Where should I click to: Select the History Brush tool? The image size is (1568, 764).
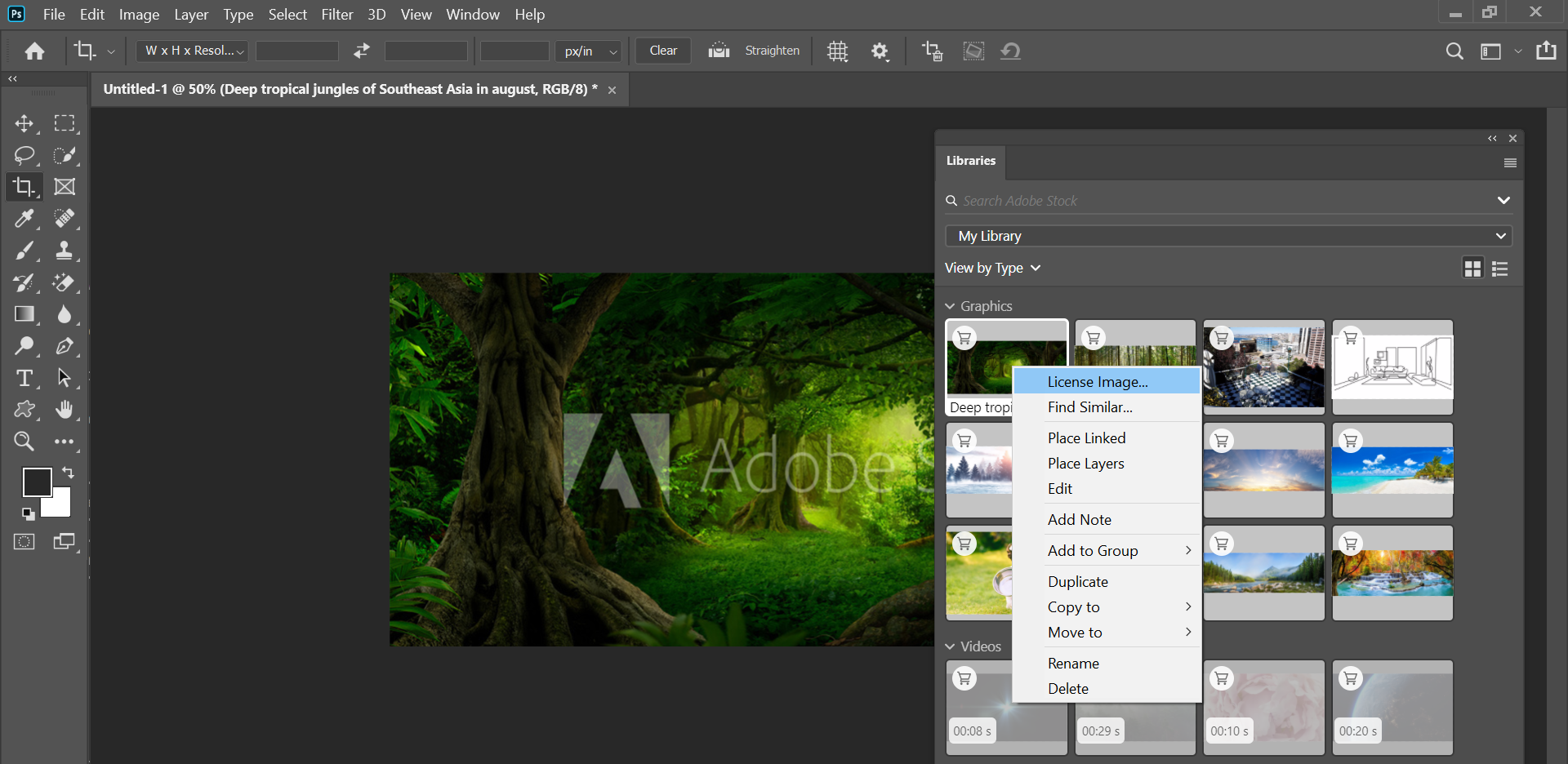24,282
